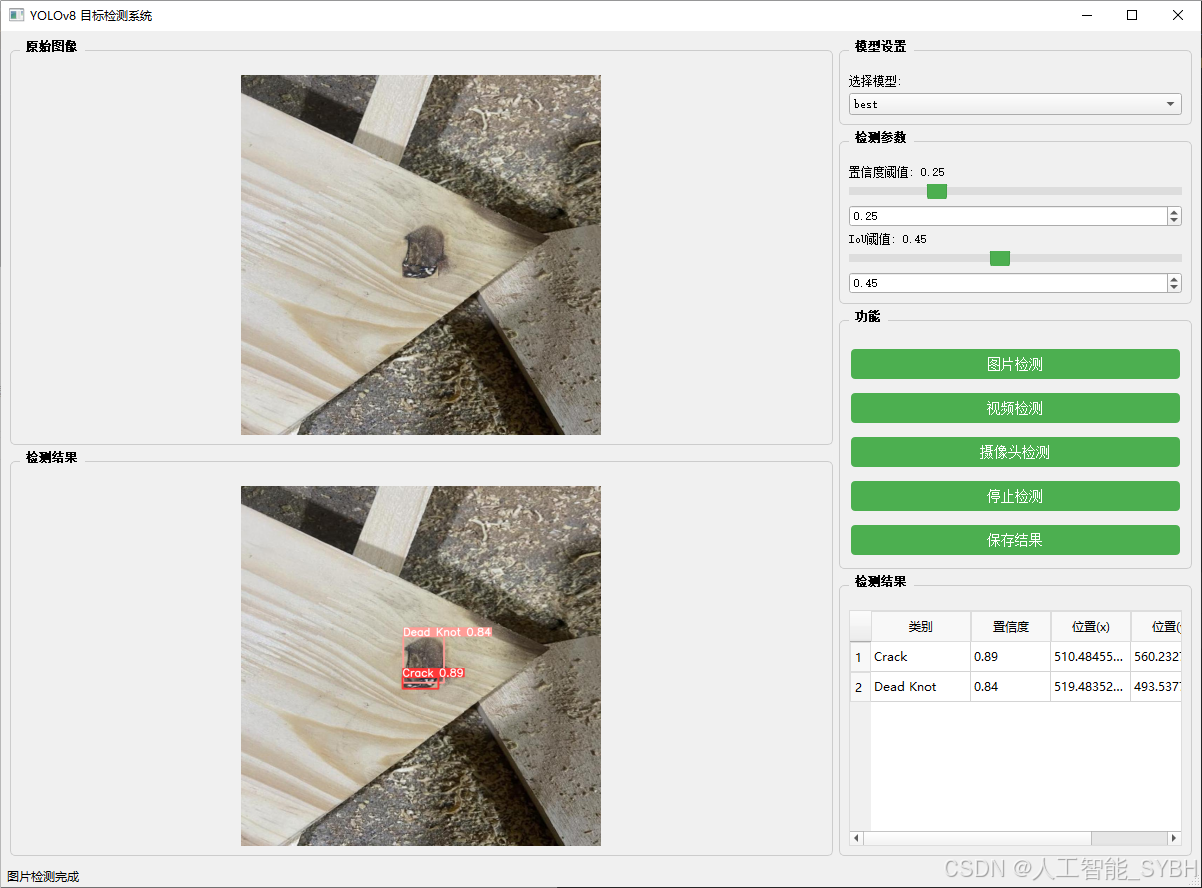Screen dimensions: 1202x888
Task: Click the table scrollbar right arrow
Action: pyautogui.click(x=1175, y=838)
